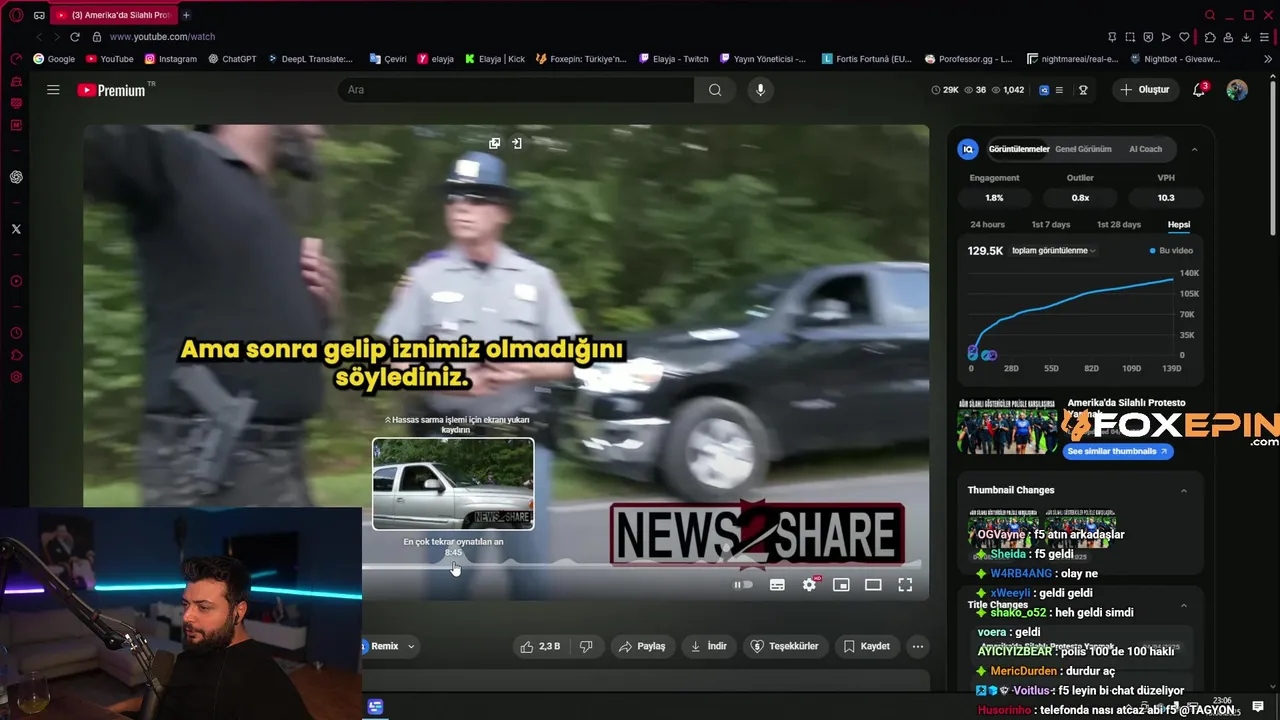
Task: Like the video (2,3 B)
Action: point(539,647)
